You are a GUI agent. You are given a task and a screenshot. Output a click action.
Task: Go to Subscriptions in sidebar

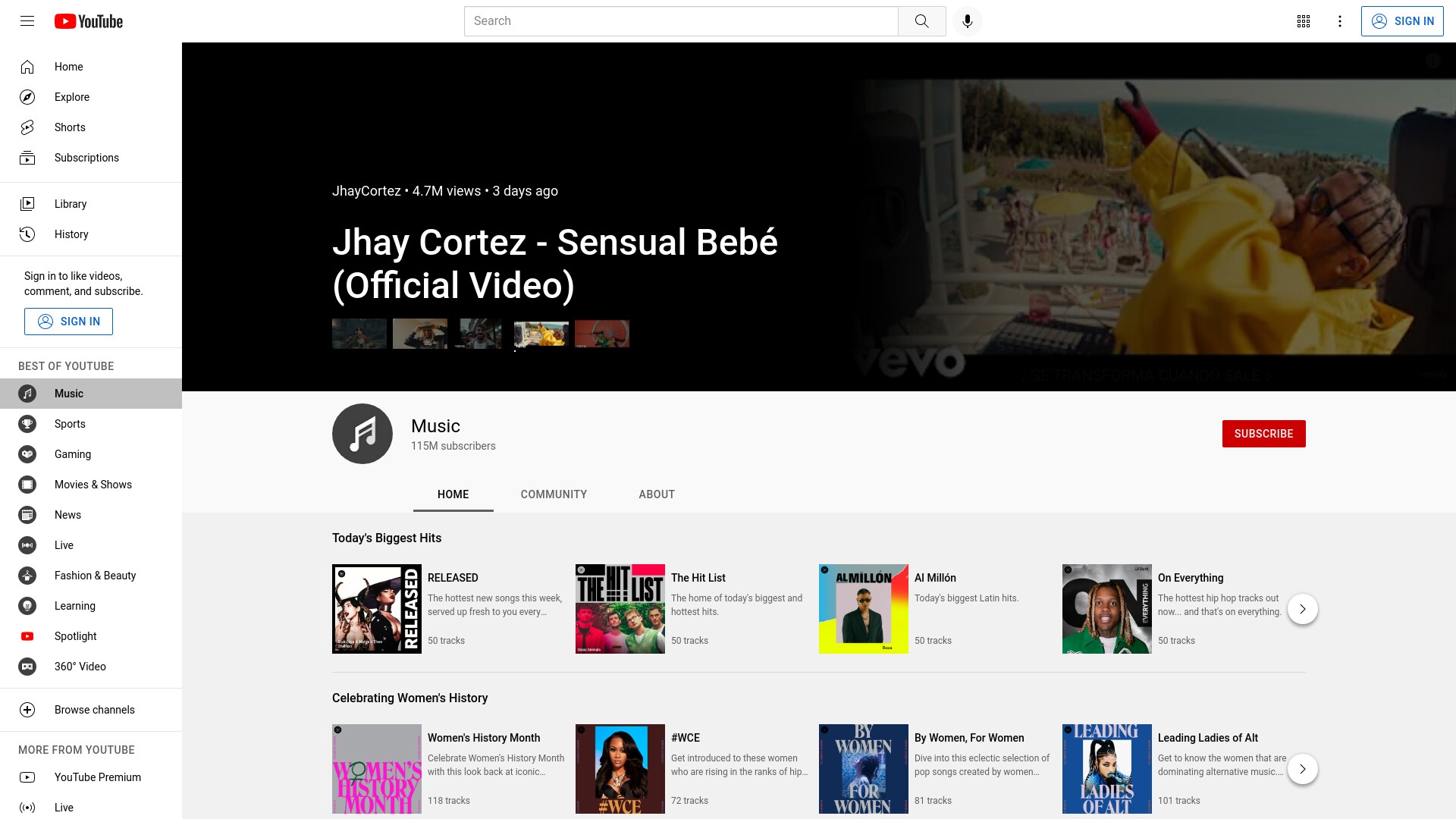pyautogui.click(x=91, y=158)
